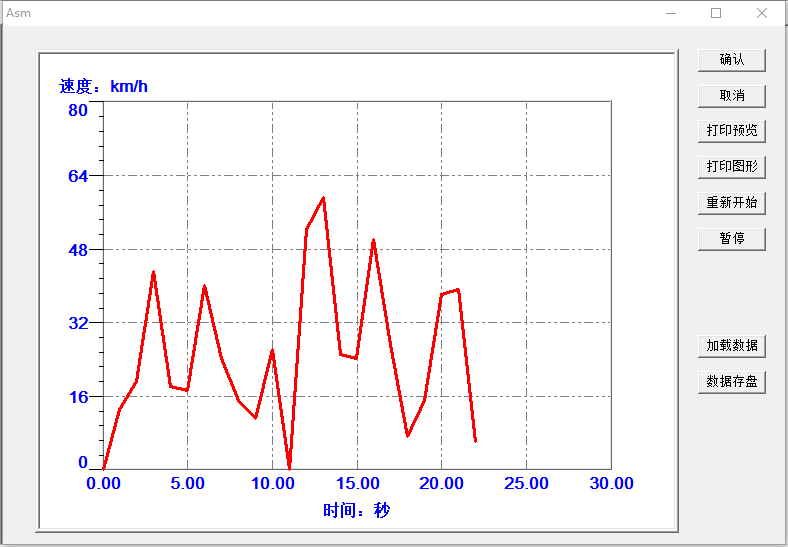Viewport: 788px width, 547px height.
Task: Click the 30.00 tick label on the time axis
Action: (611, 484)
